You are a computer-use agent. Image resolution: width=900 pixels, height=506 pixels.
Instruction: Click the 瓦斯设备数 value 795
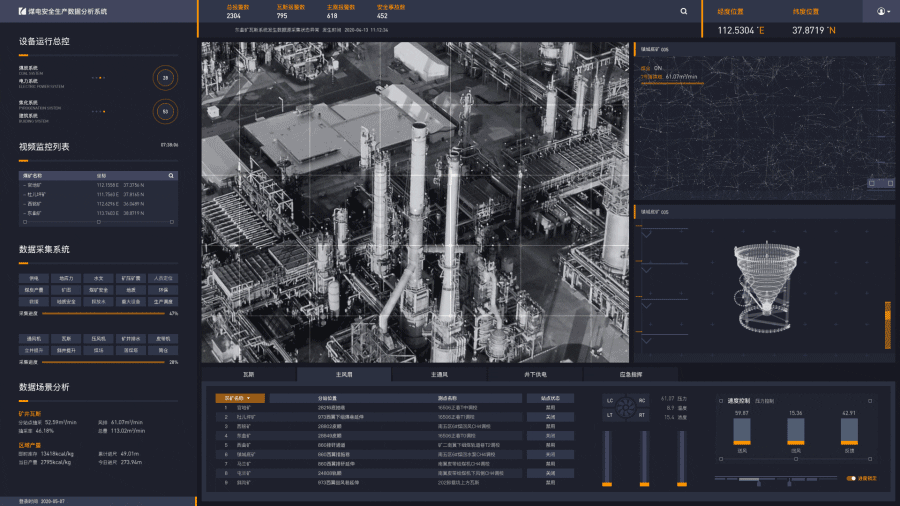282,16
